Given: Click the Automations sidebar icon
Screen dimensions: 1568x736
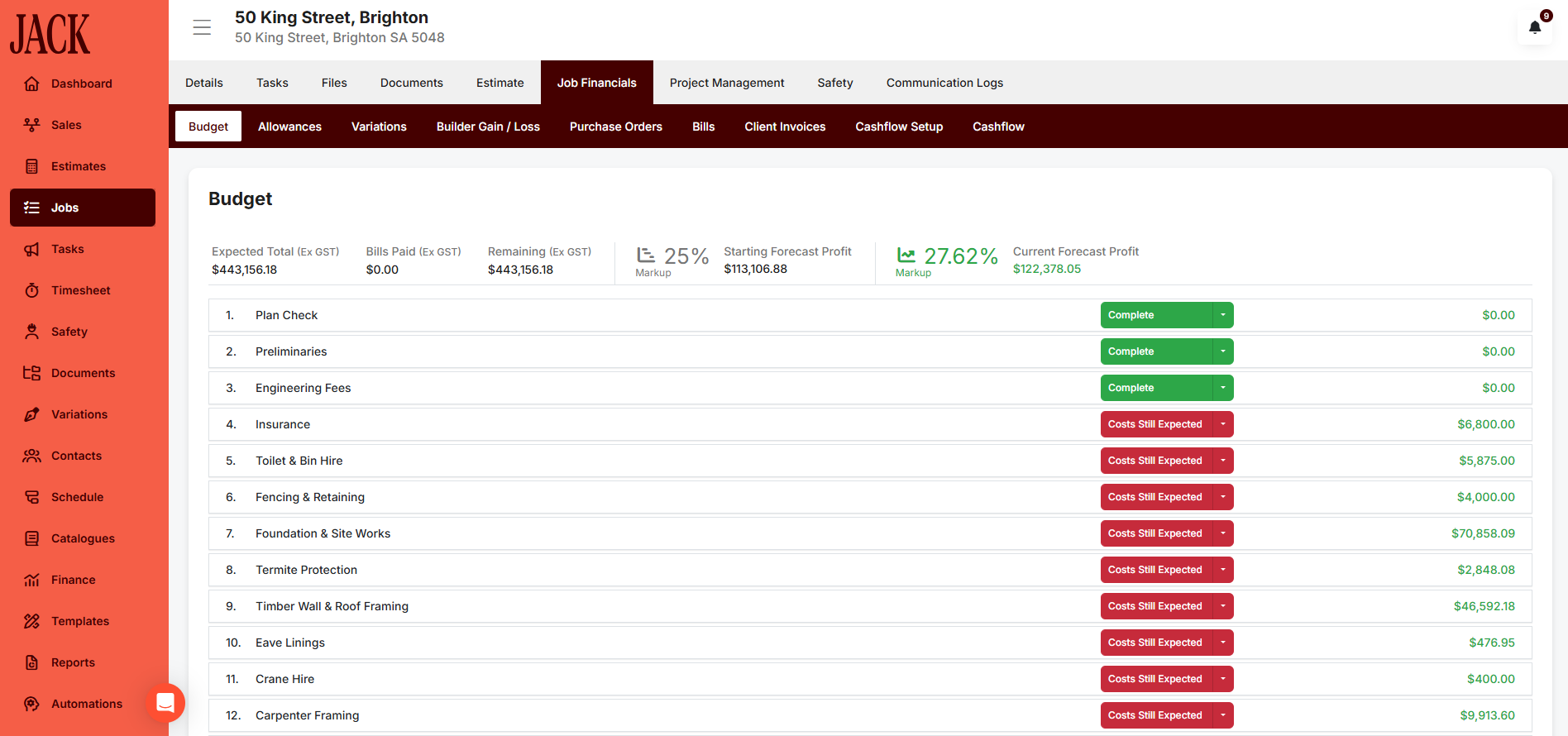Looking at the screenshot, I should (x=31, y=704).
